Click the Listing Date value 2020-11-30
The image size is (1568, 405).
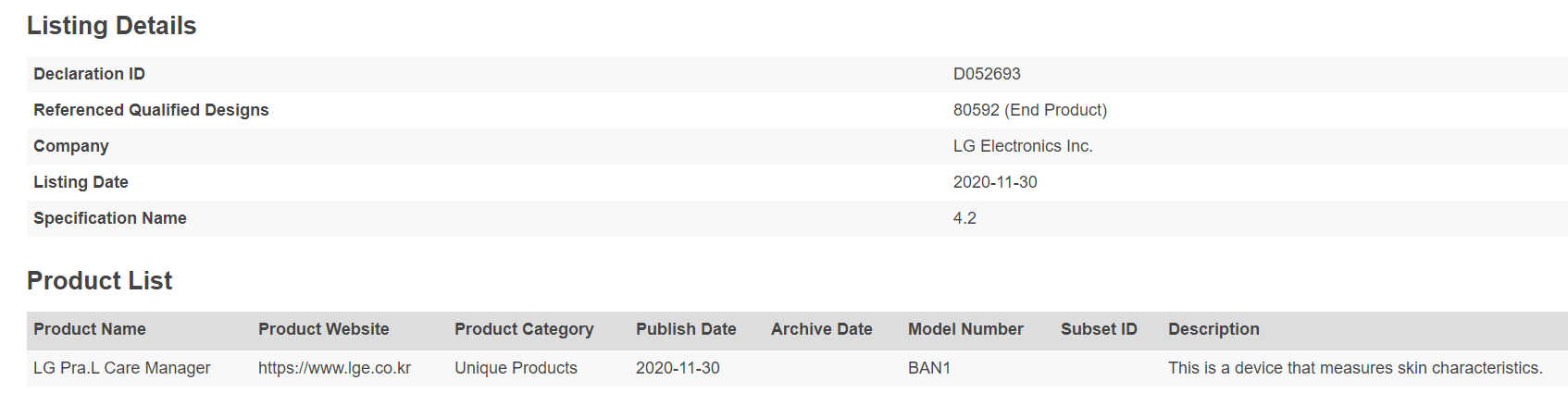(x=995, y=182)
